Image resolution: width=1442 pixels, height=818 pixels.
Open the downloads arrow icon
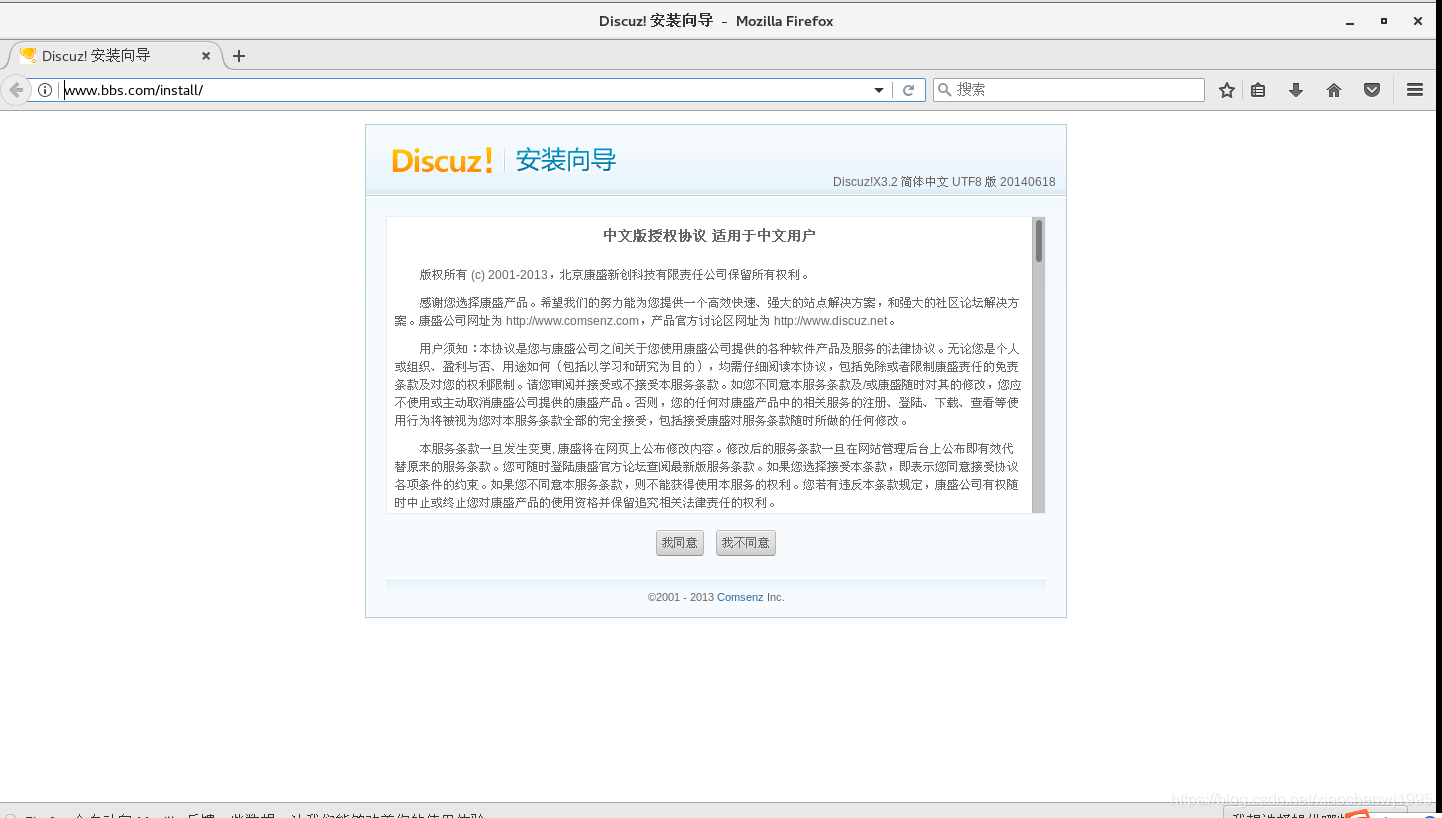pos(1296,90)
